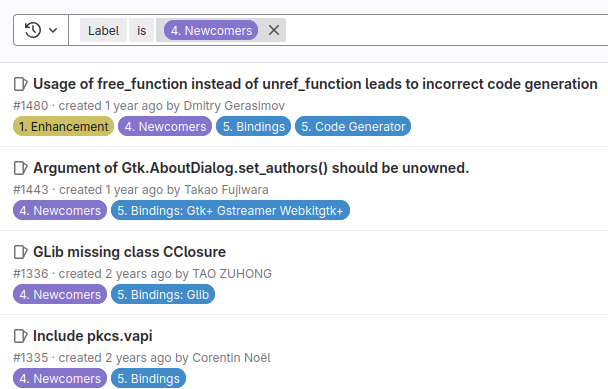The width and height of the screenshot is (608, 389).
Task: Click the 1. Enhancement label
Action: tap(64, 126)
